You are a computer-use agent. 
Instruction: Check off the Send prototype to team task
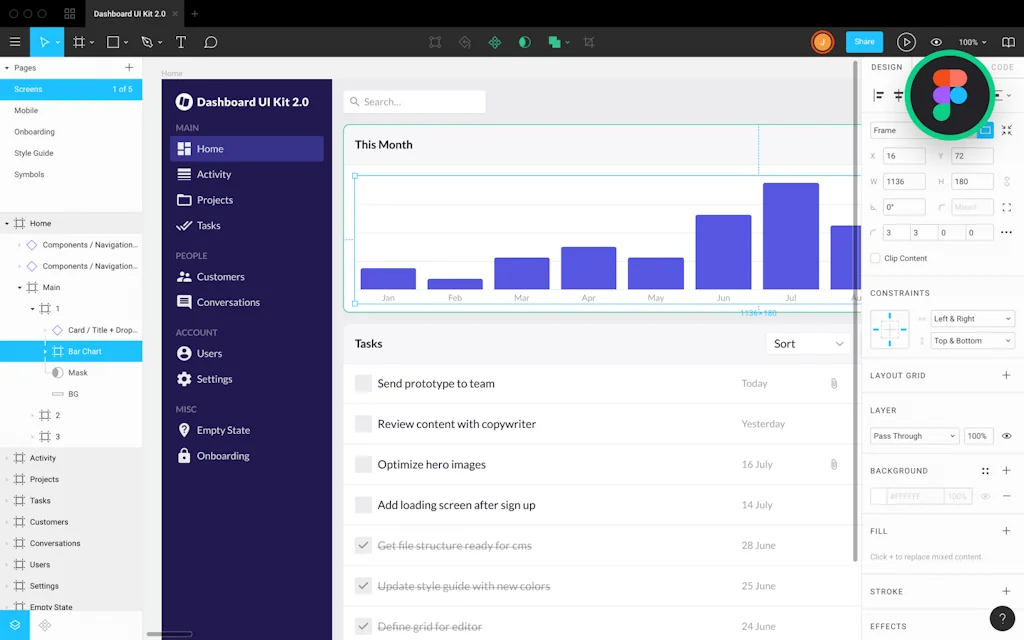[363, 383]
